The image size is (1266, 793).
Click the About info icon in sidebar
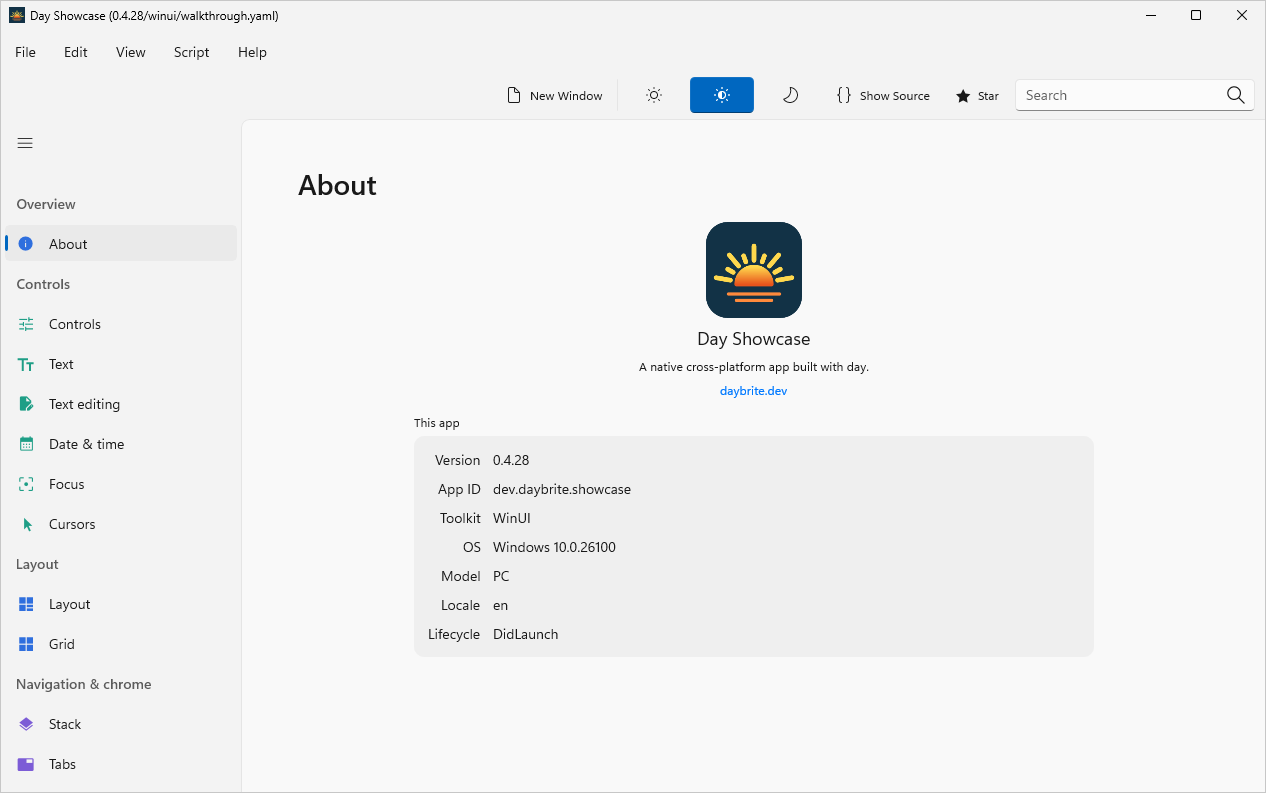[x=26, y=244]
